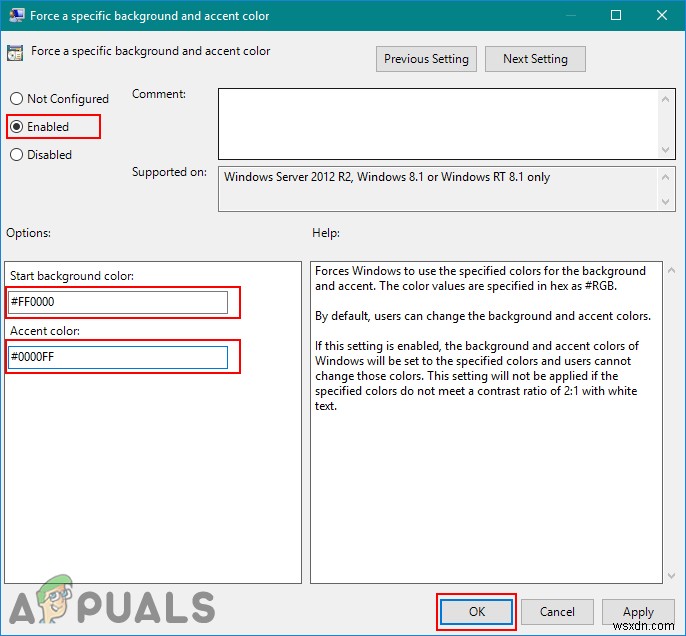This screenshot has width=686, height=636.
Task: Focus the Accent color input field
Action: [x=118, y=357]
